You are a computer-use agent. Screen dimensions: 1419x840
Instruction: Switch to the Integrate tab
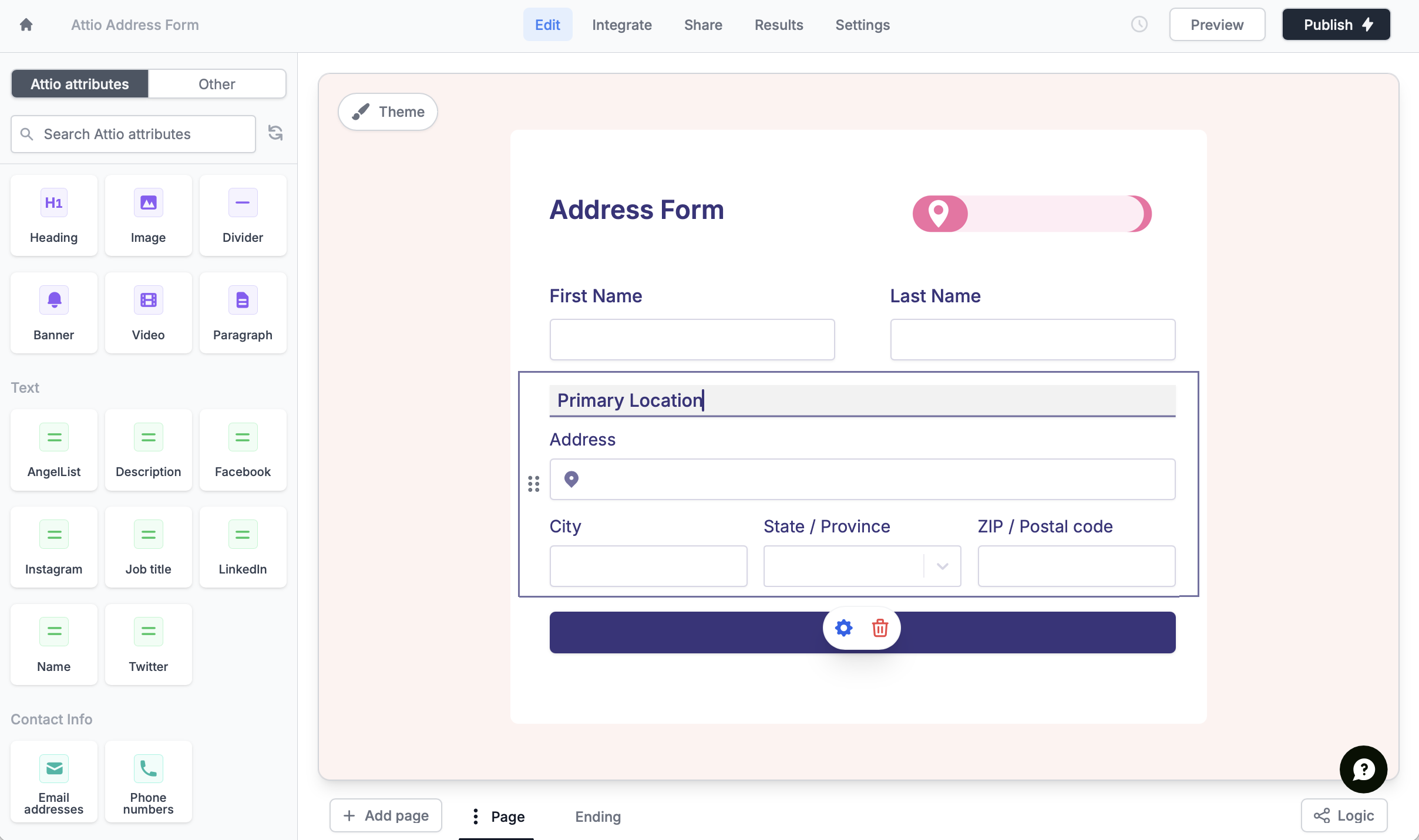coord(621,25)
